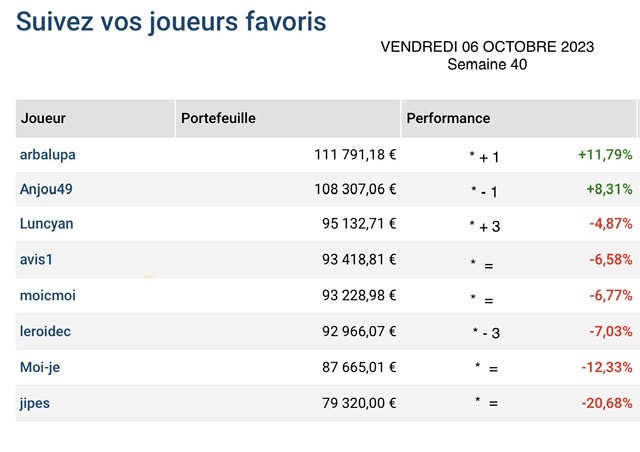640x452 pixels.
Task: Click leroidec's -7,03% performance figure
Action: [610, 331]
